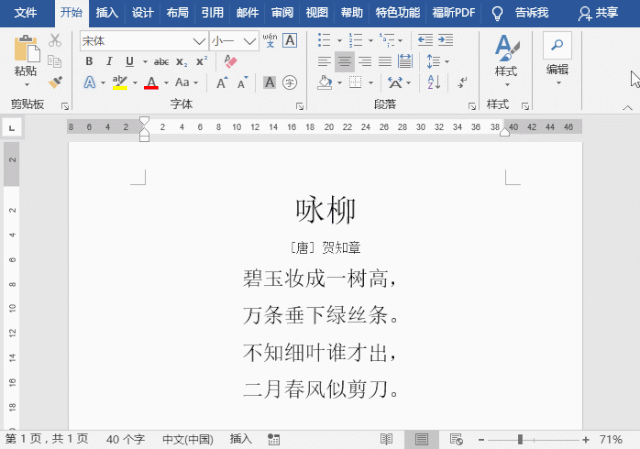
Task: Clear all formatting with eraser icon
Action: [230, 62]
